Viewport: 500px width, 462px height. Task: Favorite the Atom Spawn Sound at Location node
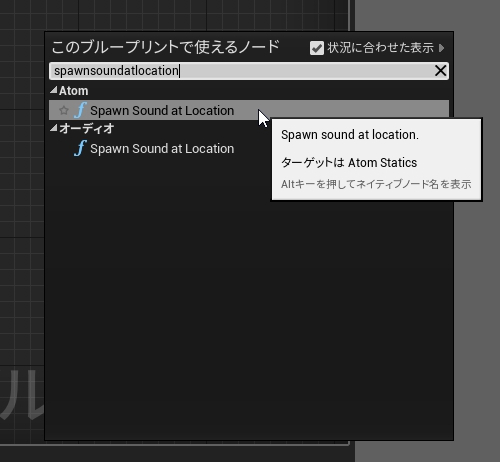pos(64,110)
